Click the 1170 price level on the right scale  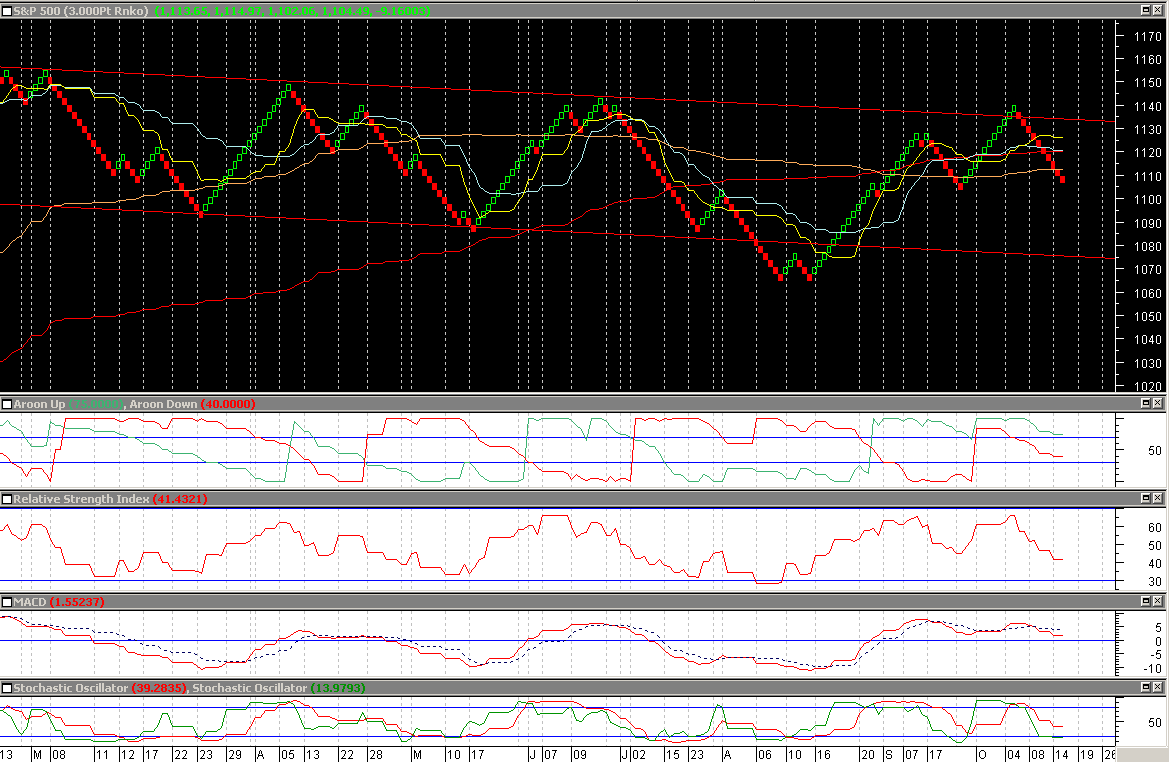coord(1148,36)
